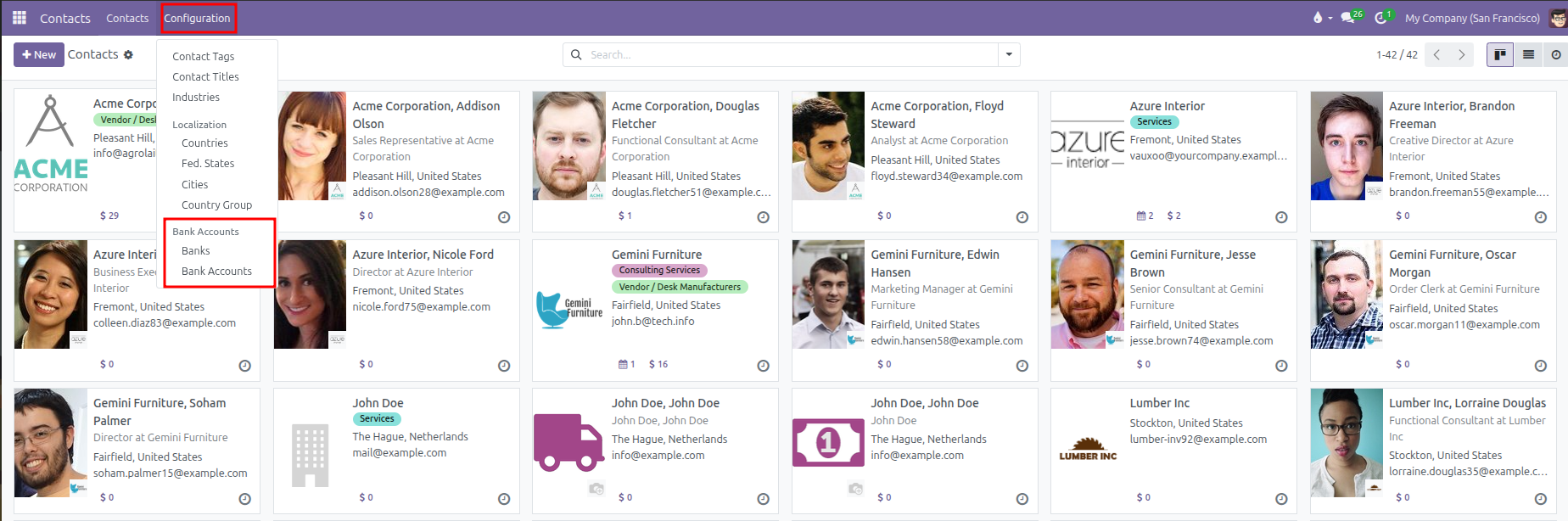Open Countries under Localization
This screenshot has height=521, width=1568.
tap(204, 143)
